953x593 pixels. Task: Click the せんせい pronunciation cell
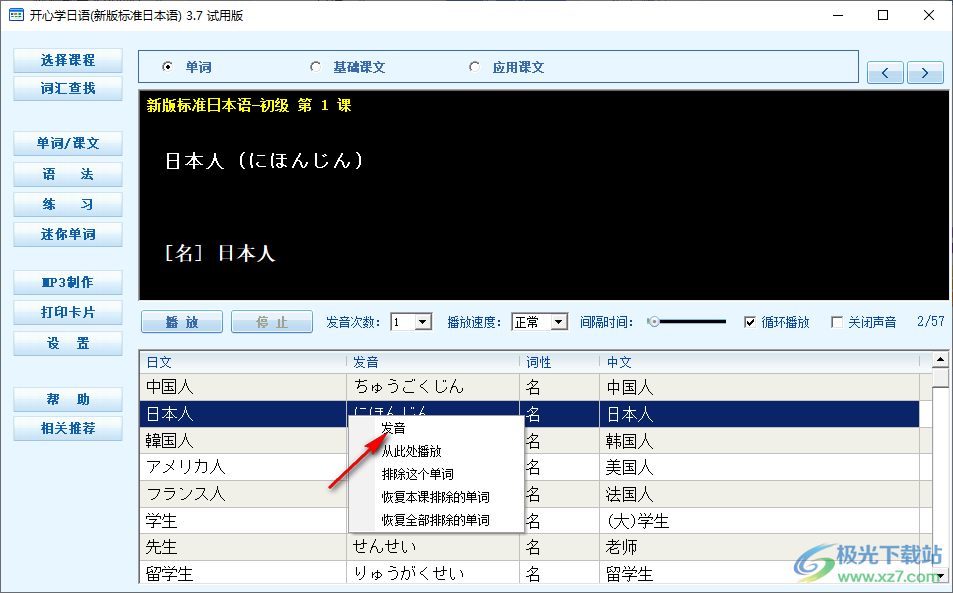pyautogui.click(x=433, y=547)
